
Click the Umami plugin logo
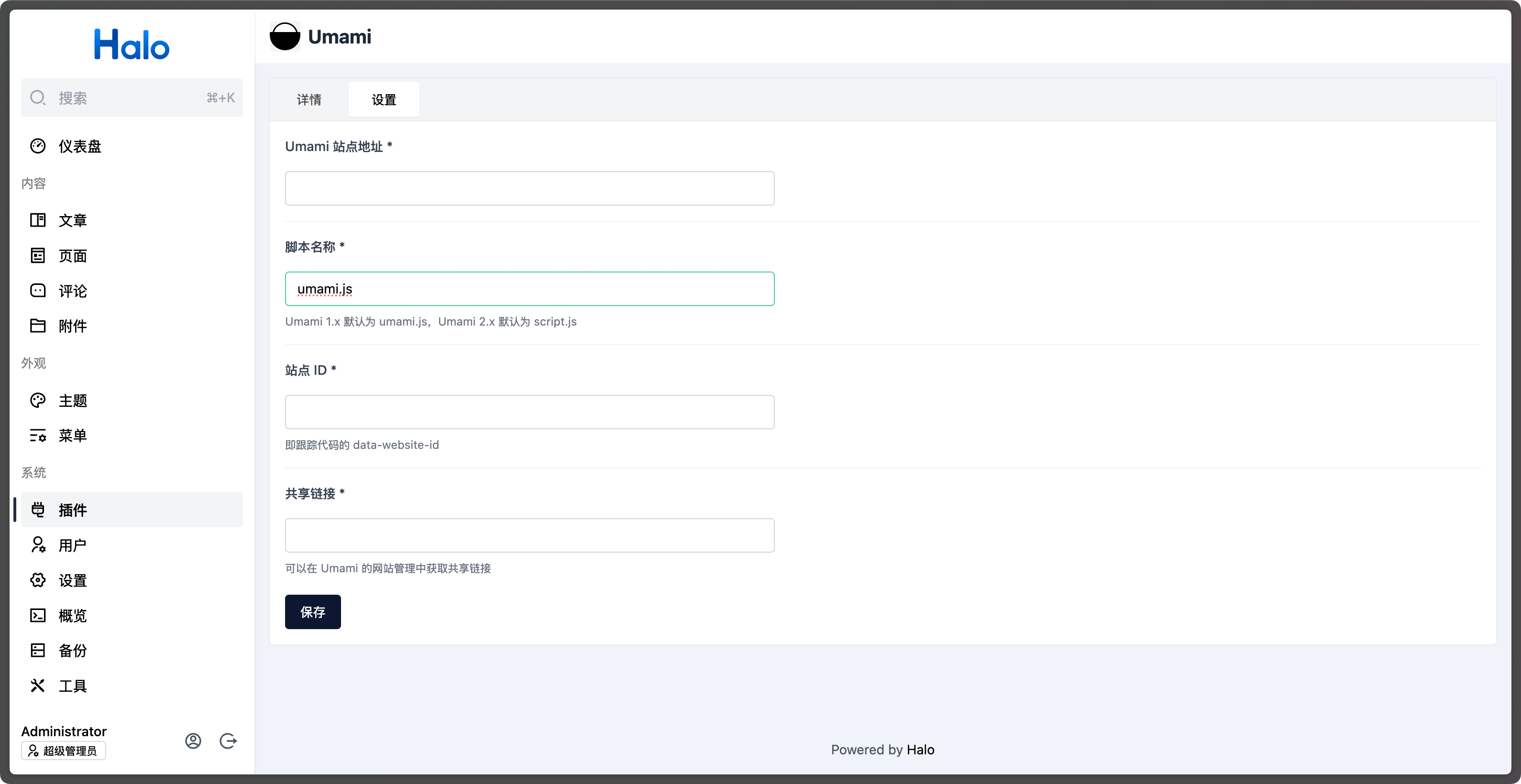pos(285,37)
